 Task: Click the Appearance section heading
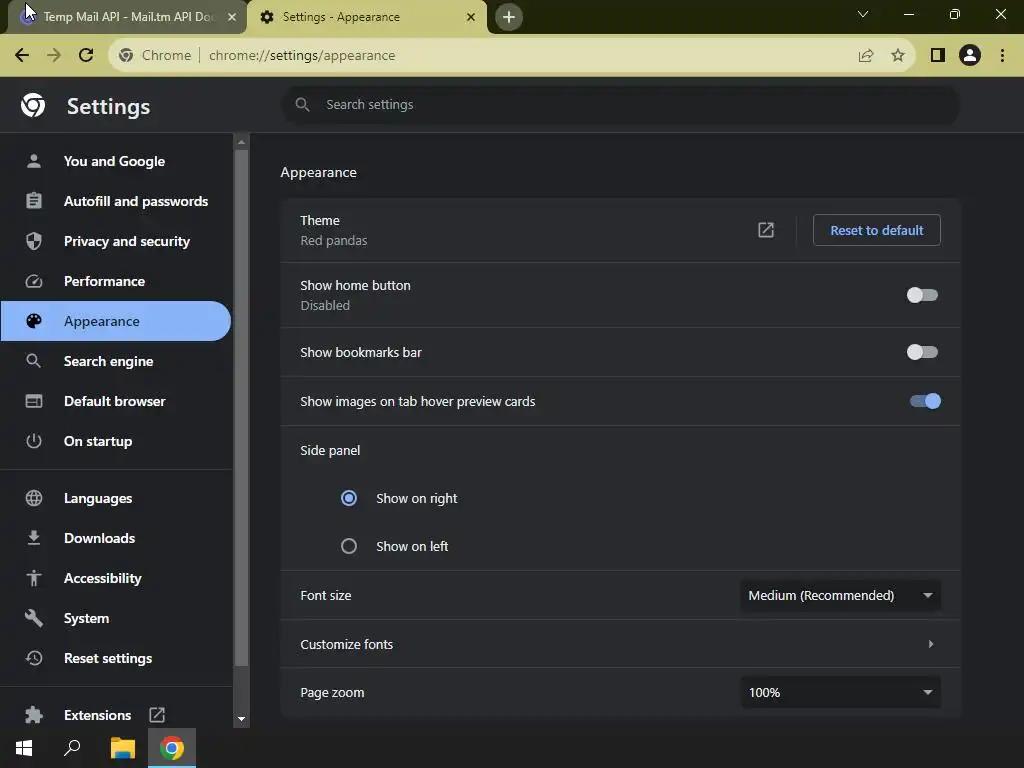pos(319,172)
